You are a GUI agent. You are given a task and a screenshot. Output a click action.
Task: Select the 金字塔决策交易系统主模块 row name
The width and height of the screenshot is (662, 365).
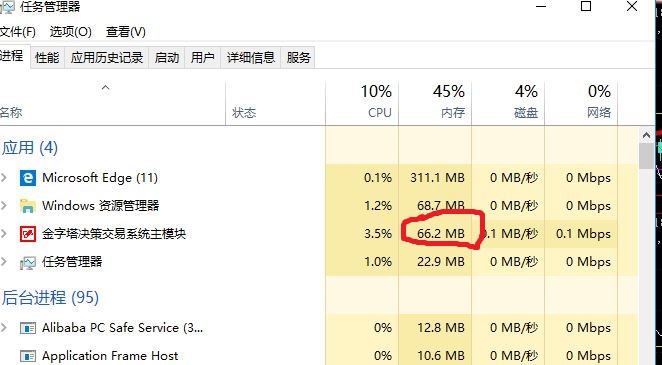[x=114, y=233]
